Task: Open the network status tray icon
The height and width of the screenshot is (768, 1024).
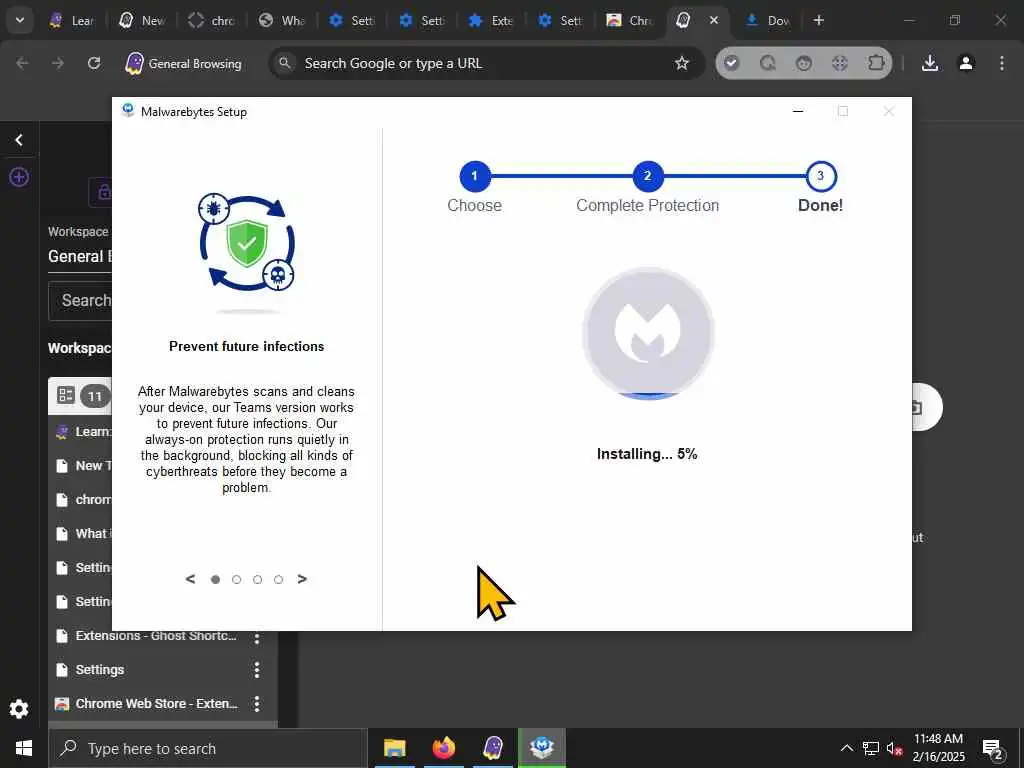Action: (x=871, y=748)
